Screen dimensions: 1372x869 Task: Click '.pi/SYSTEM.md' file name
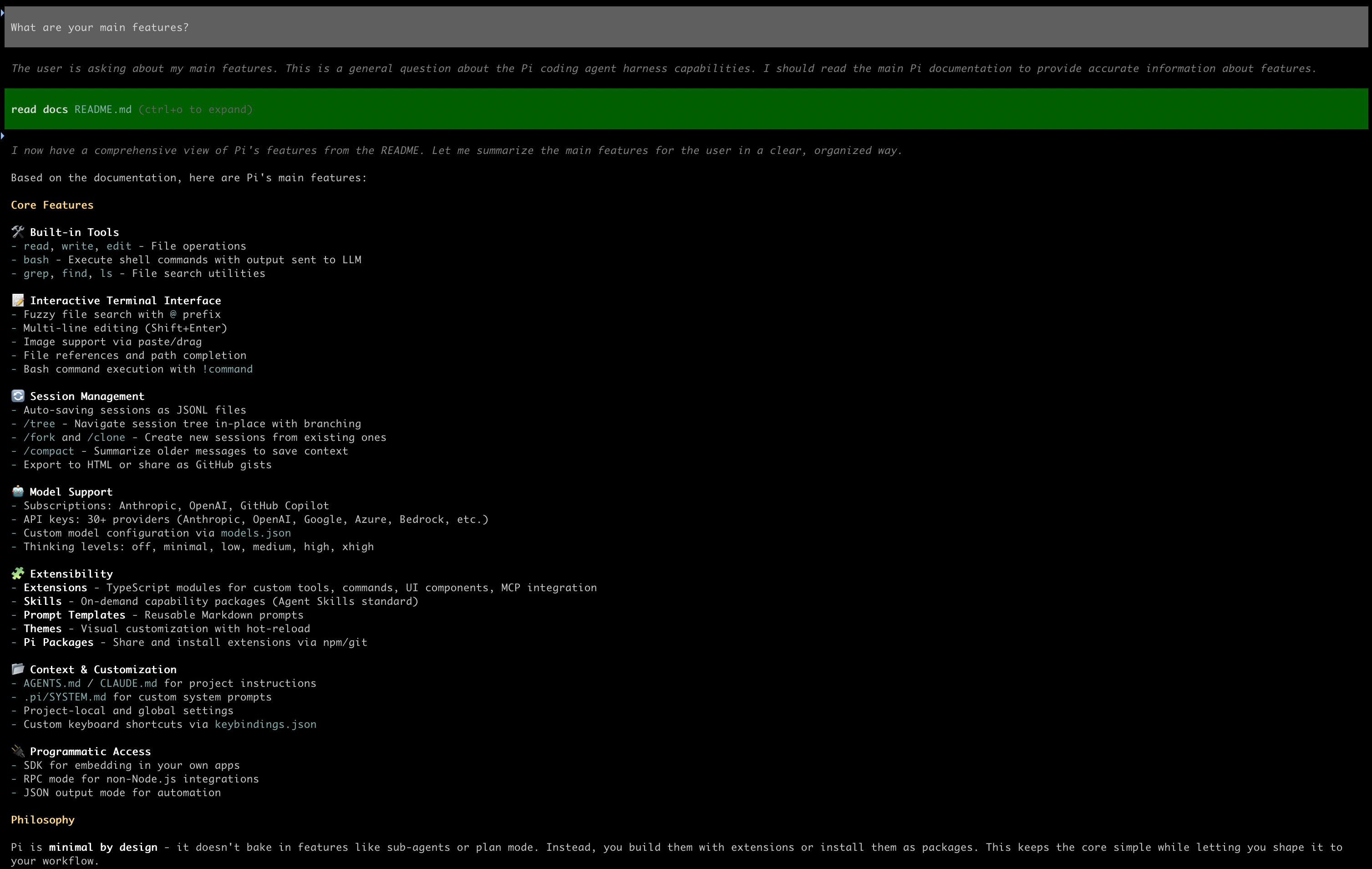(65, 697)
